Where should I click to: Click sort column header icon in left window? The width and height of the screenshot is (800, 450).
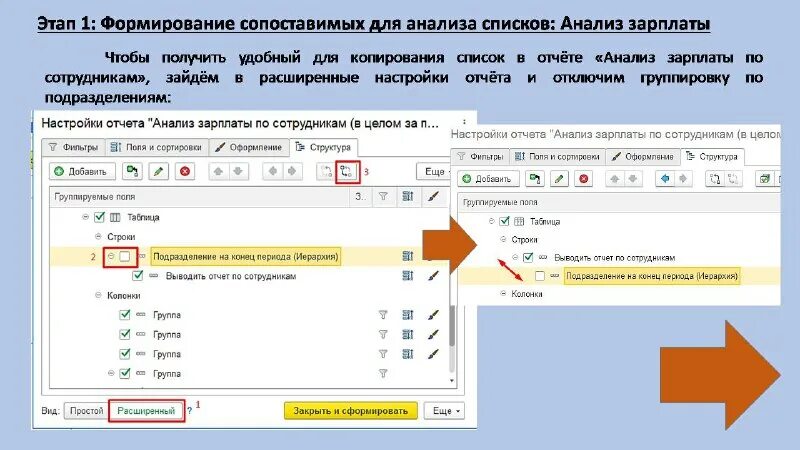[407, 196]
